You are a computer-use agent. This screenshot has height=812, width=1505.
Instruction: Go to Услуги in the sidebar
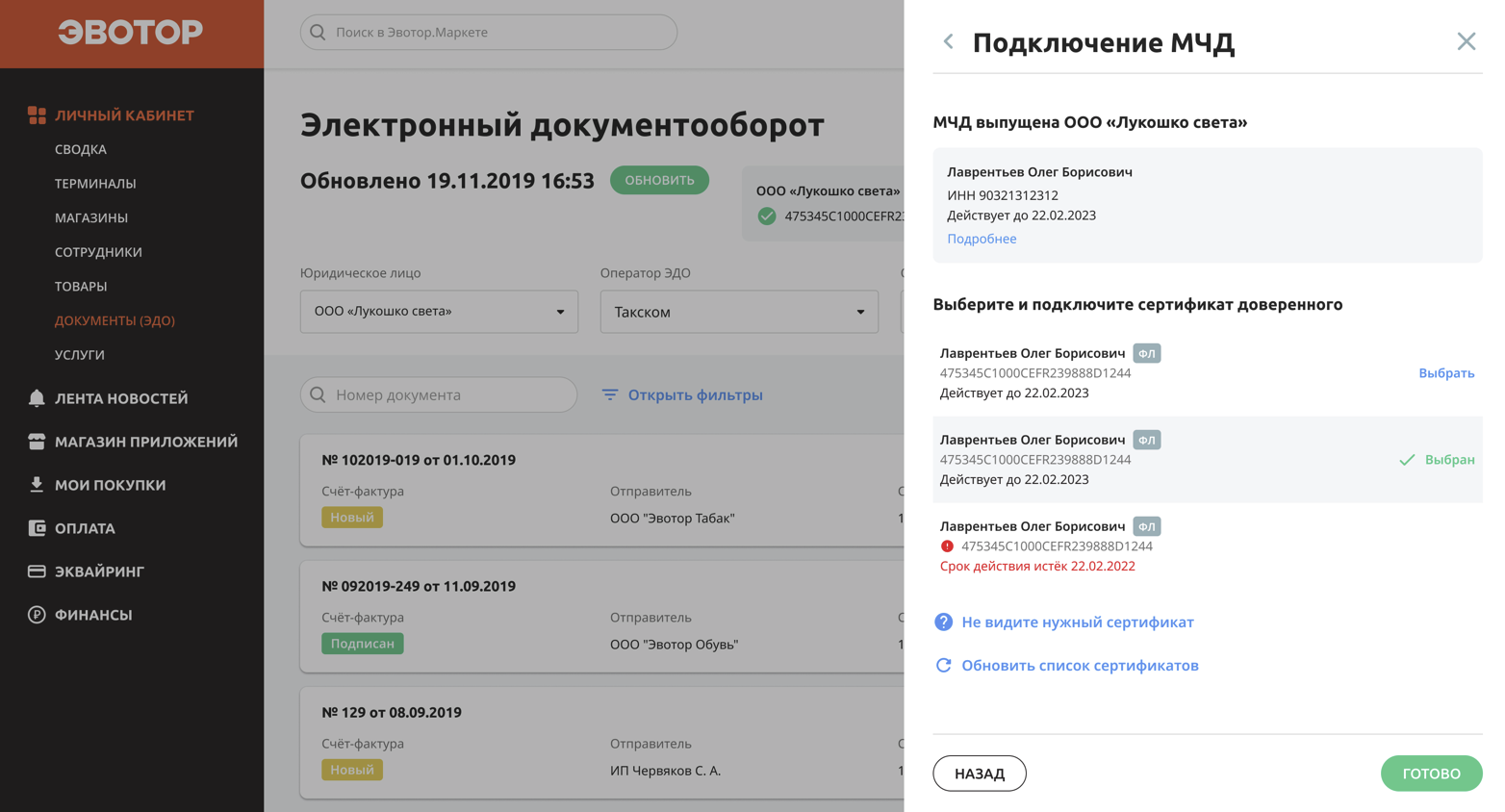pos(80,355)
